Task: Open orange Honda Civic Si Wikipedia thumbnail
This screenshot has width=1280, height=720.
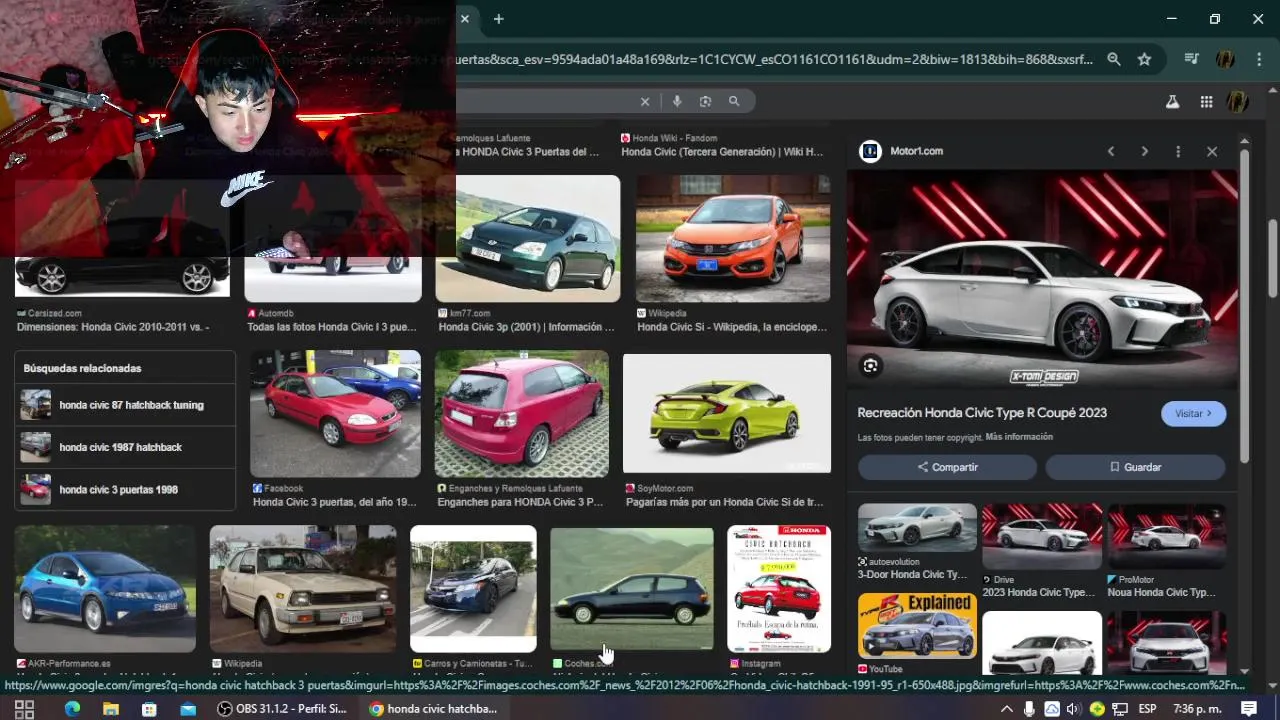Action: pyautogui.click(x=733, y=238)
